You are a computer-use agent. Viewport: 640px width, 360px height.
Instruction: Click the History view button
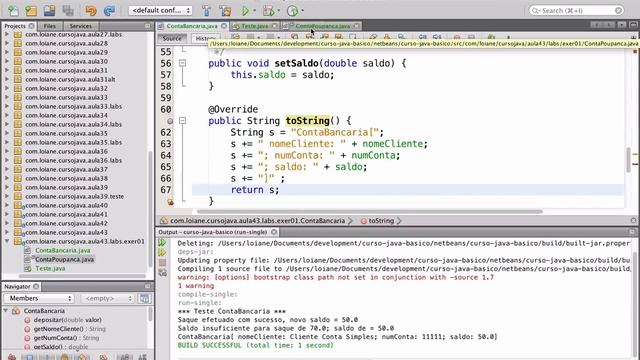pyautogui.click(x=202, y=38)
